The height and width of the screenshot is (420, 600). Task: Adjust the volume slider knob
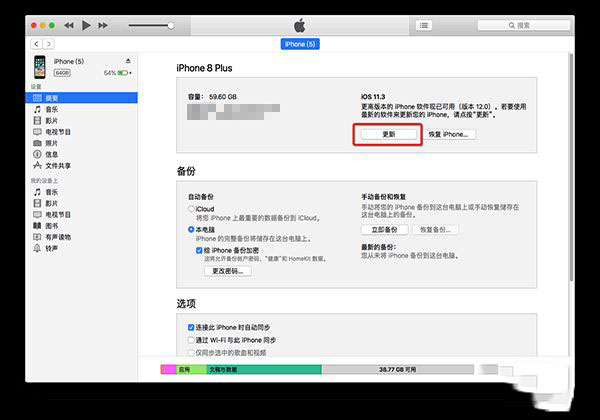171,26
